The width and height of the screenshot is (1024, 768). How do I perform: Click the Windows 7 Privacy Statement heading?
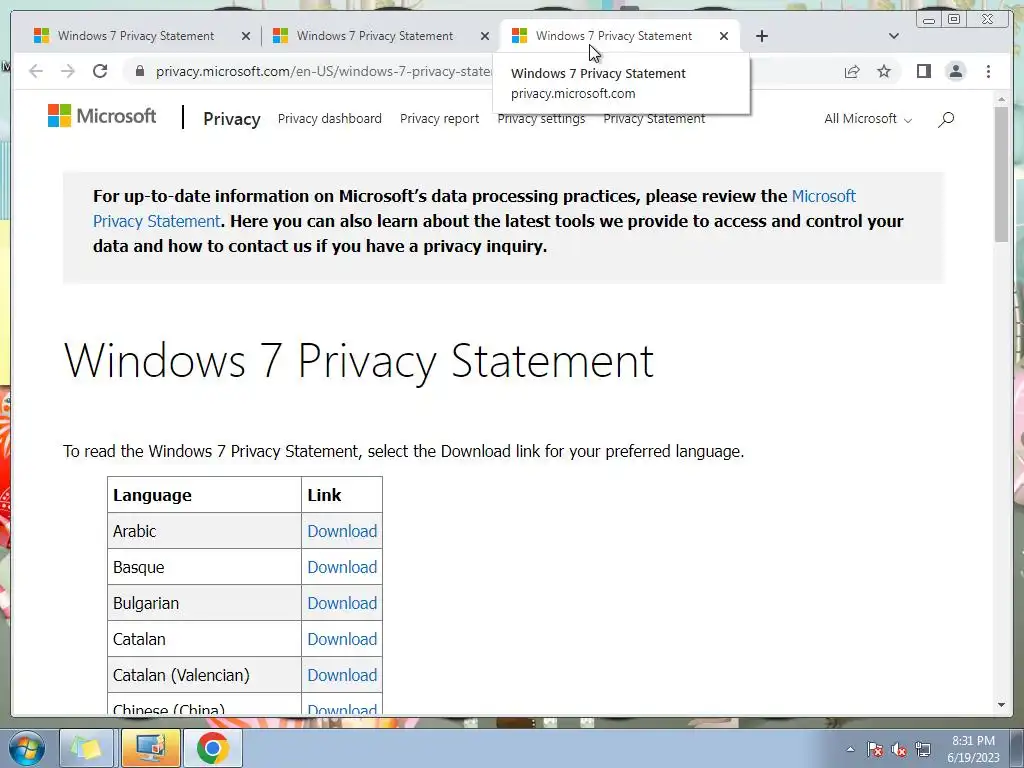click(359, 360)
